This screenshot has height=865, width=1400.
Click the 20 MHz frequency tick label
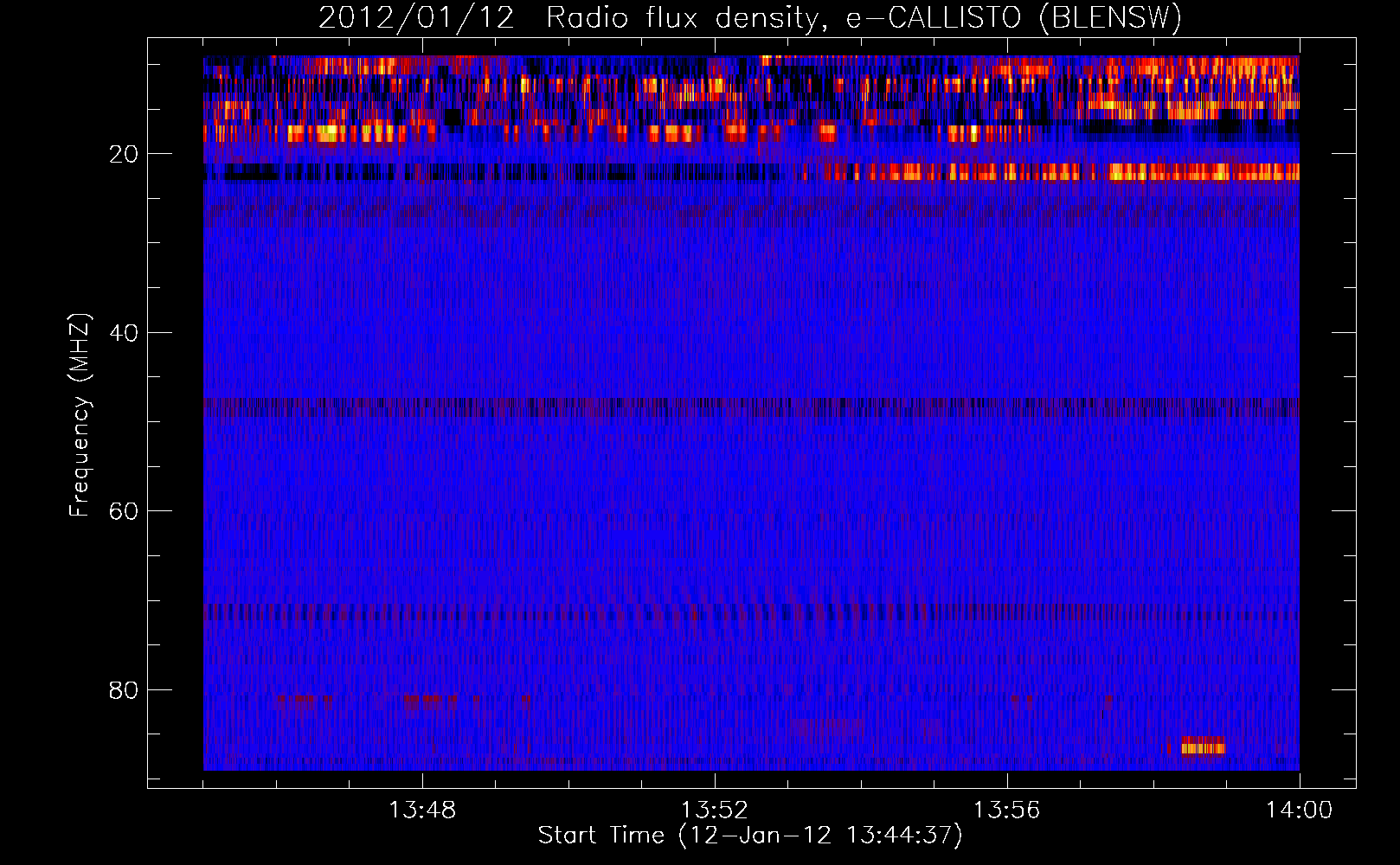(x=124, y=154)
